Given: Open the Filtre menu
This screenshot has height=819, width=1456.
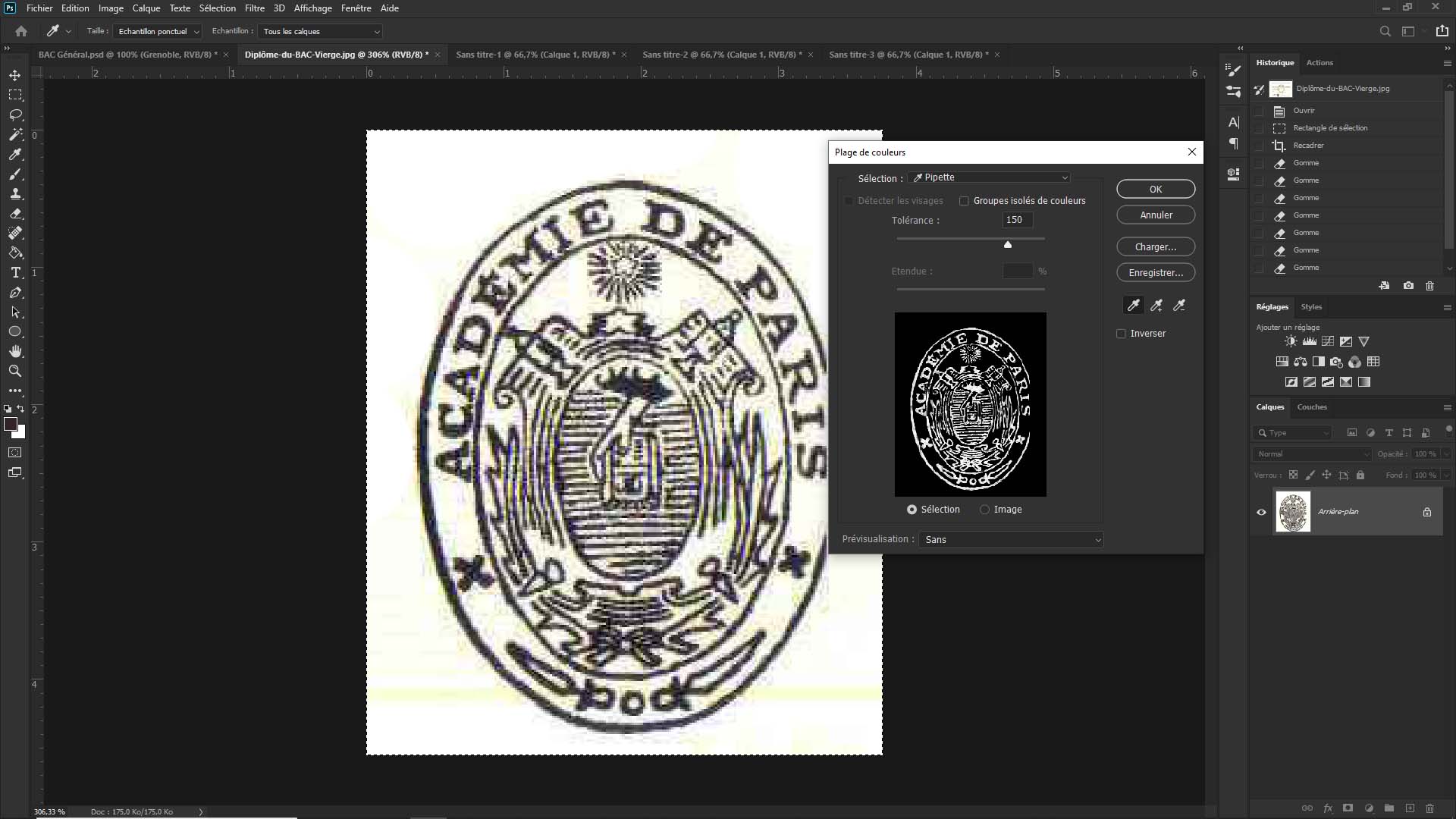Looking at the screenshot, I should [x=254, y=8].
